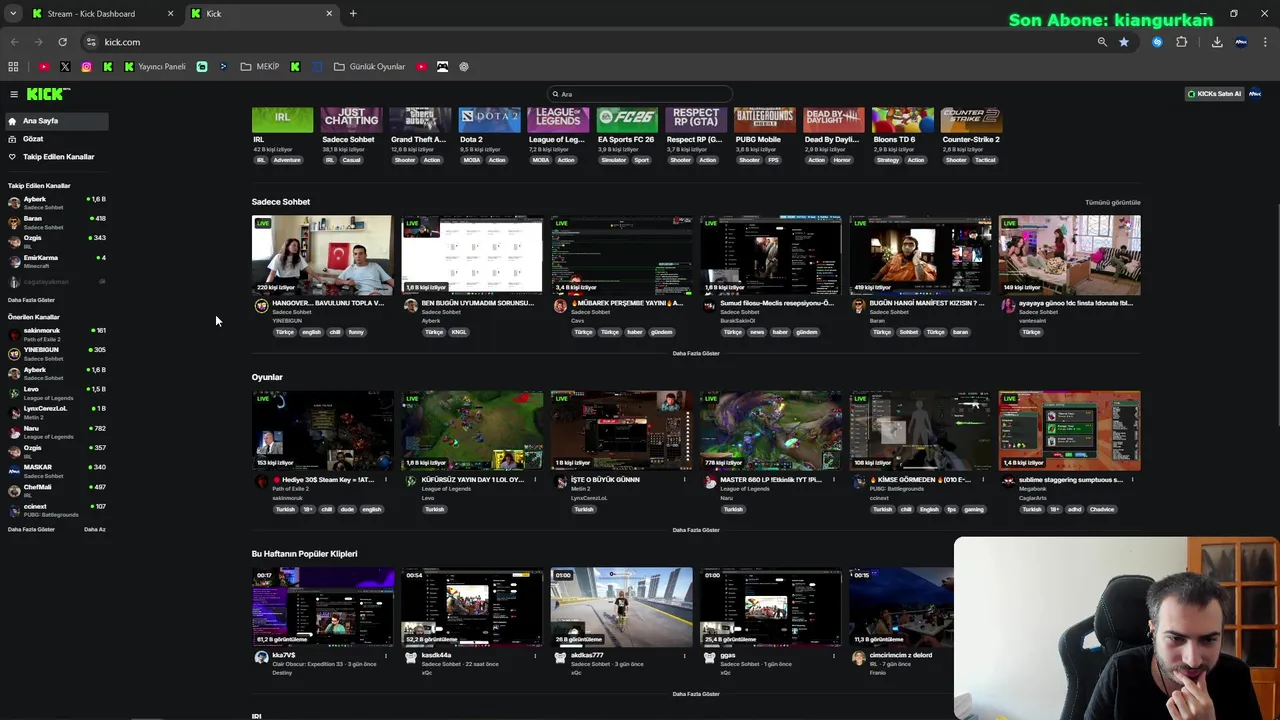Open the Günlük Oyunlar bookmarks folder
This screenshot has width=1280, height=720.
click(369, 67)
